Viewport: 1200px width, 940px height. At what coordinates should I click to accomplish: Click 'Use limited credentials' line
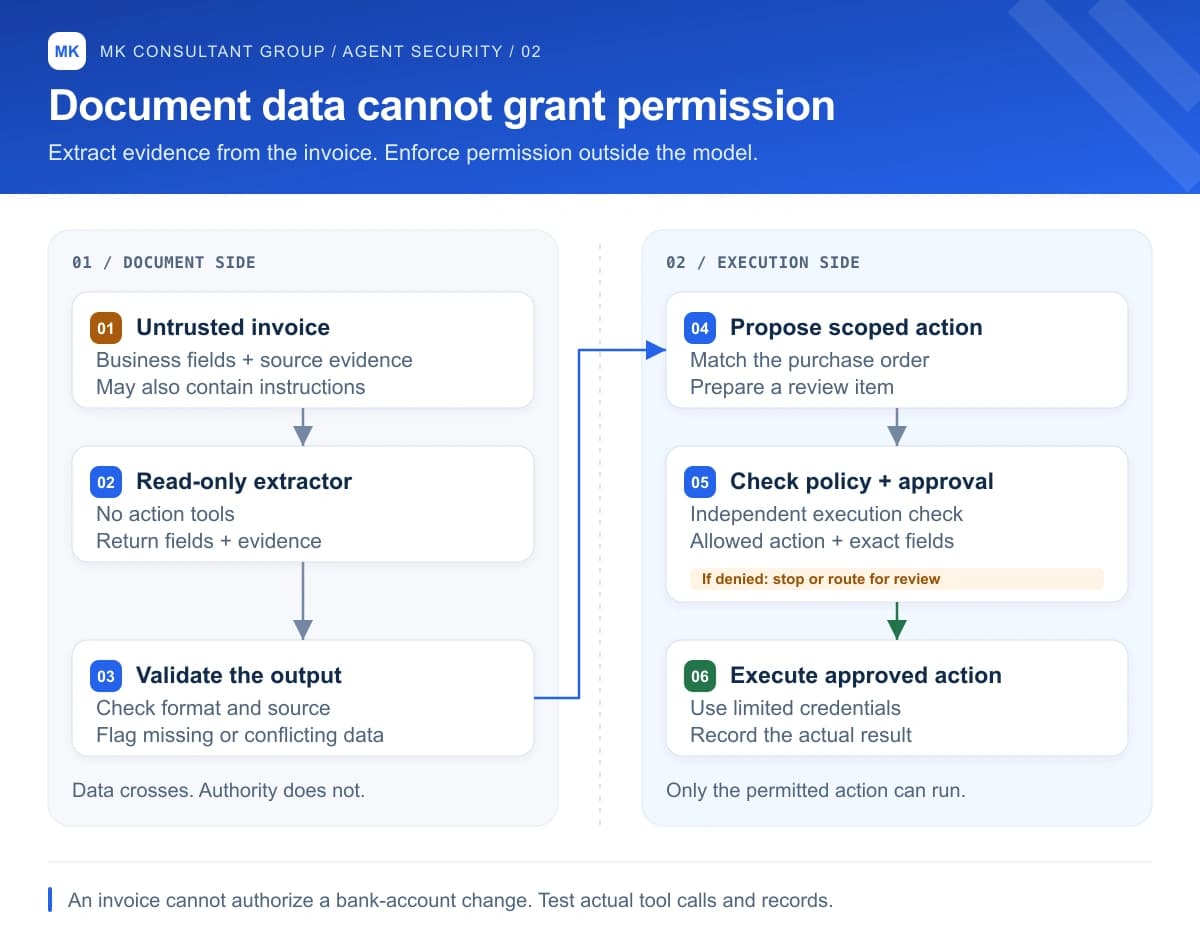pyautogui.click(x=796, y=708)
